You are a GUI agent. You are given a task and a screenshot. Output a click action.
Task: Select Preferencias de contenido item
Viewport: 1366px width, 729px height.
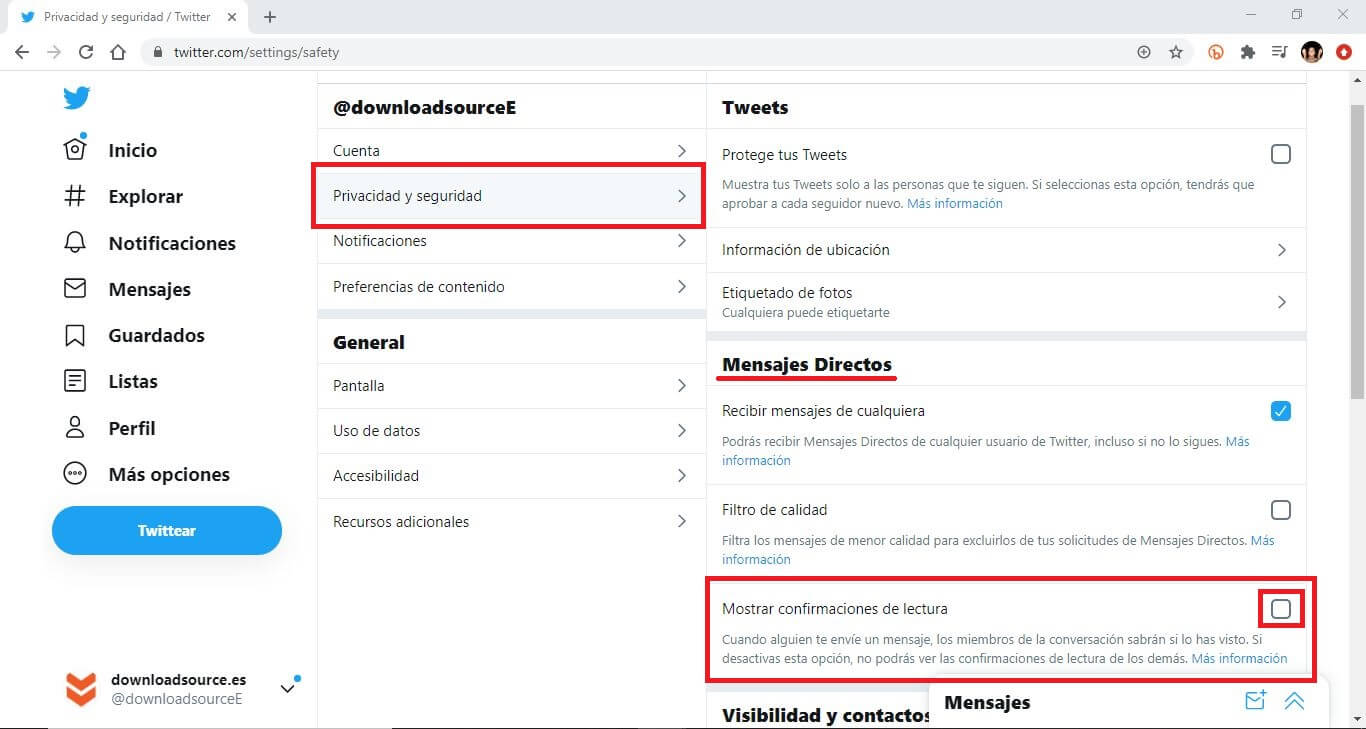(511, 286)
